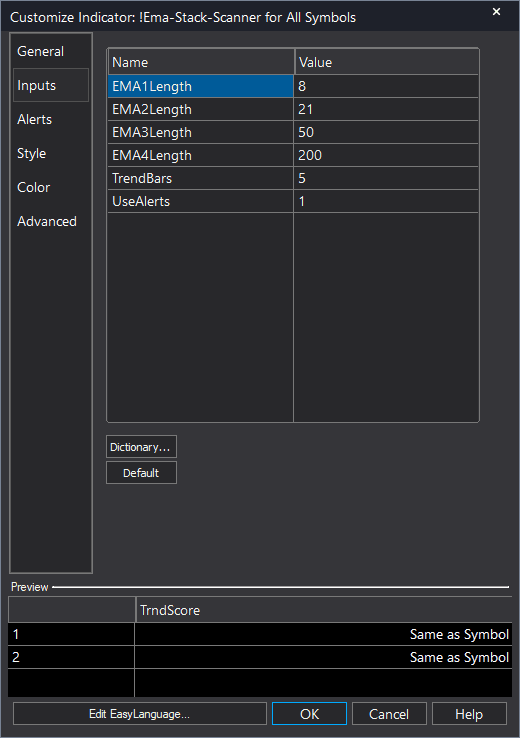Screen dimensions: 520x738
Task: Edit the EMA2Length value 21
Action: tap(386, 109)
